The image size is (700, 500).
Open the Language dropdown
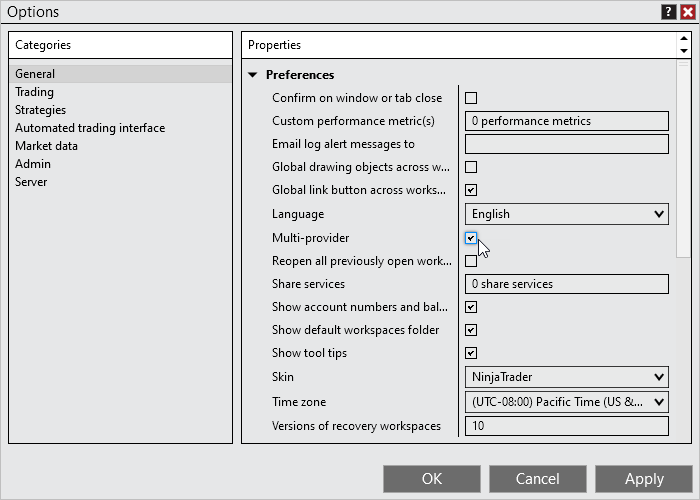(x=567, y=214)
